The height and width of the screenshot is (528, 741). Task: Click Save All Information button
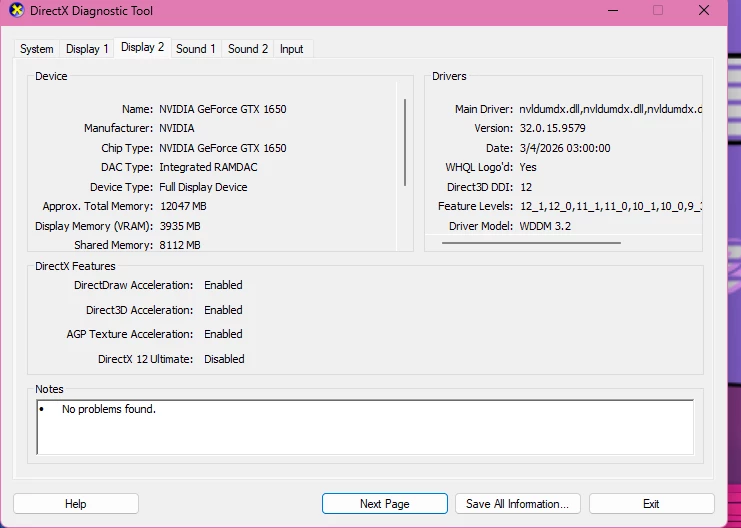[517, 504]
